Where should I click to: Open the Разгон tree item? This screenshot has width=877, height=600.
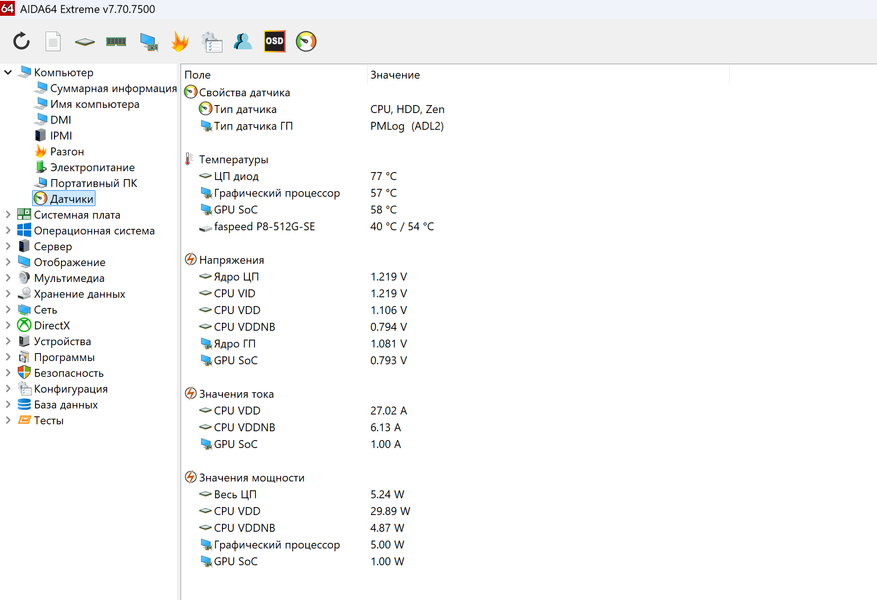click(67, 152)
